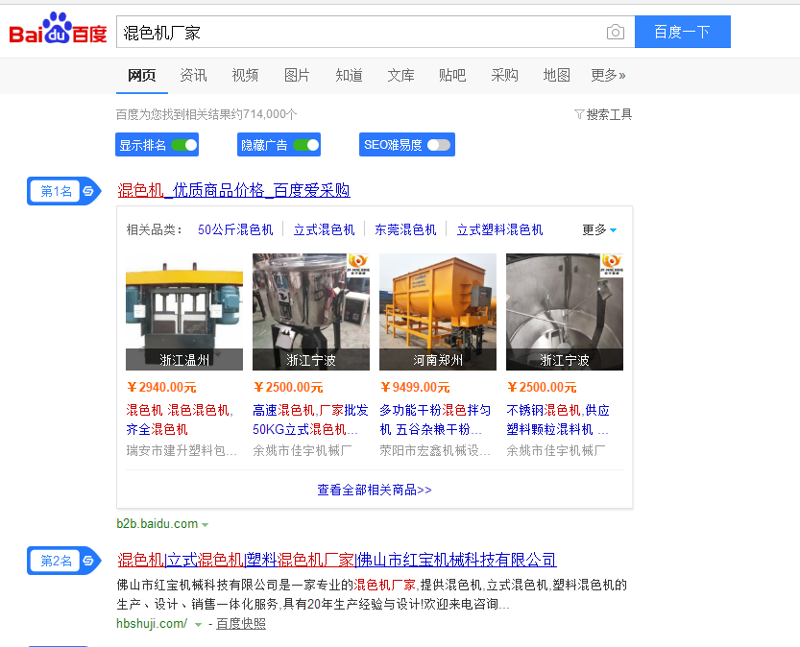Click seller name 瑞安市建升塑料包...
The height and width of the screenshot is (647, 800).
182,451
